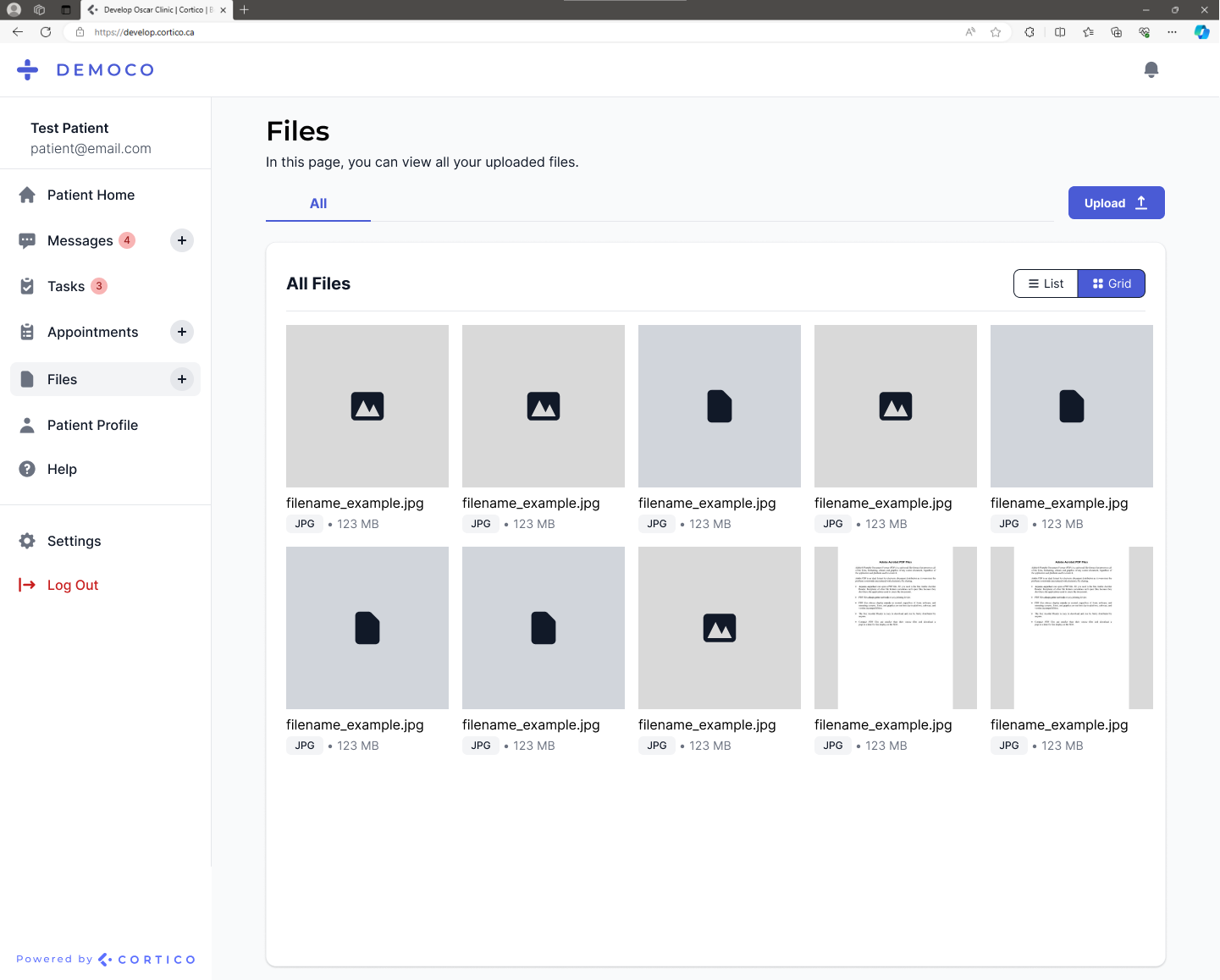Click the browser refresh icon
The width and height of the screenshot is (1220, 980).
click(46, 32)
